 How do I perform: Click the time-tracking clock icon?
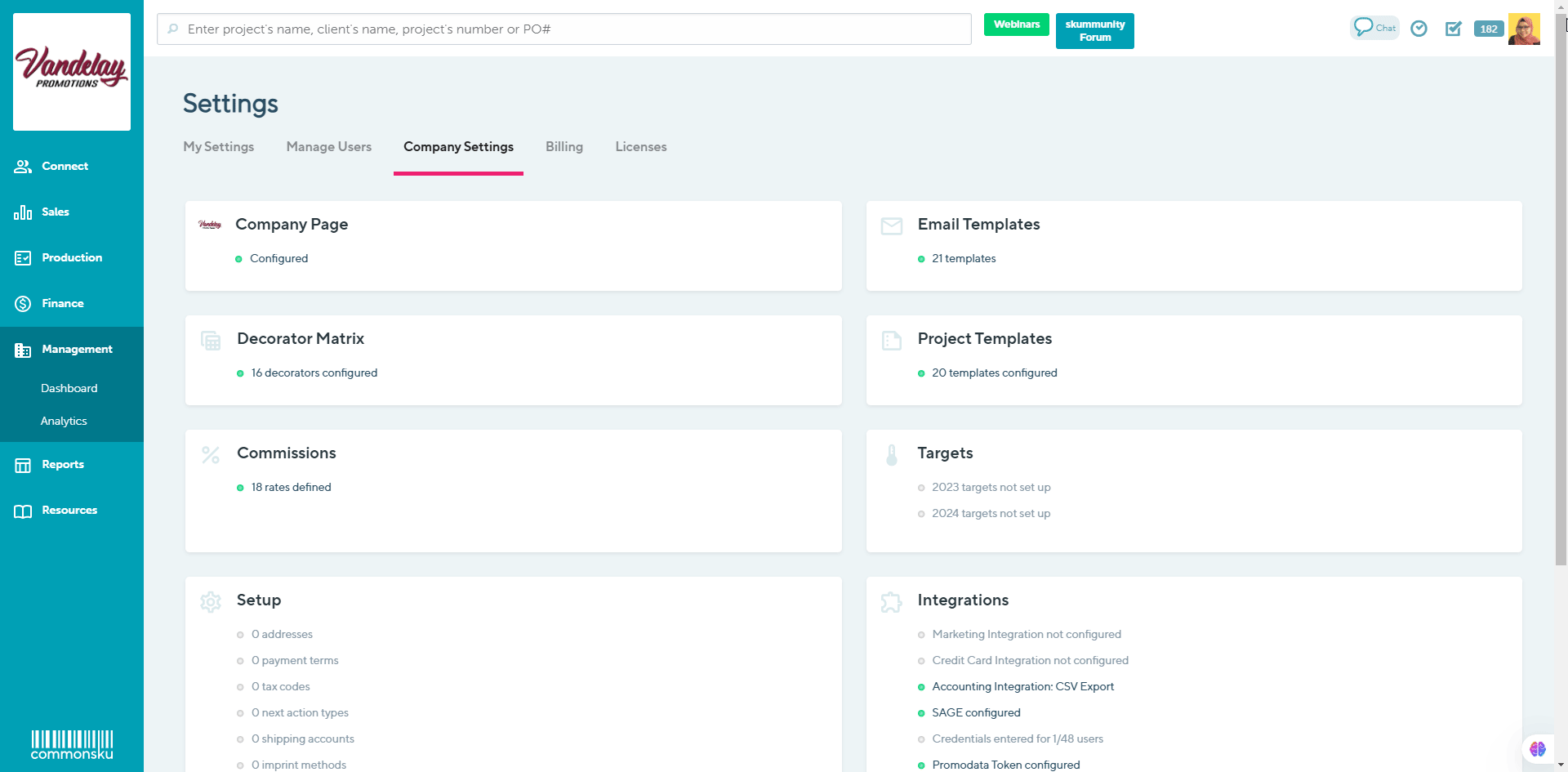click(1419, 29)
